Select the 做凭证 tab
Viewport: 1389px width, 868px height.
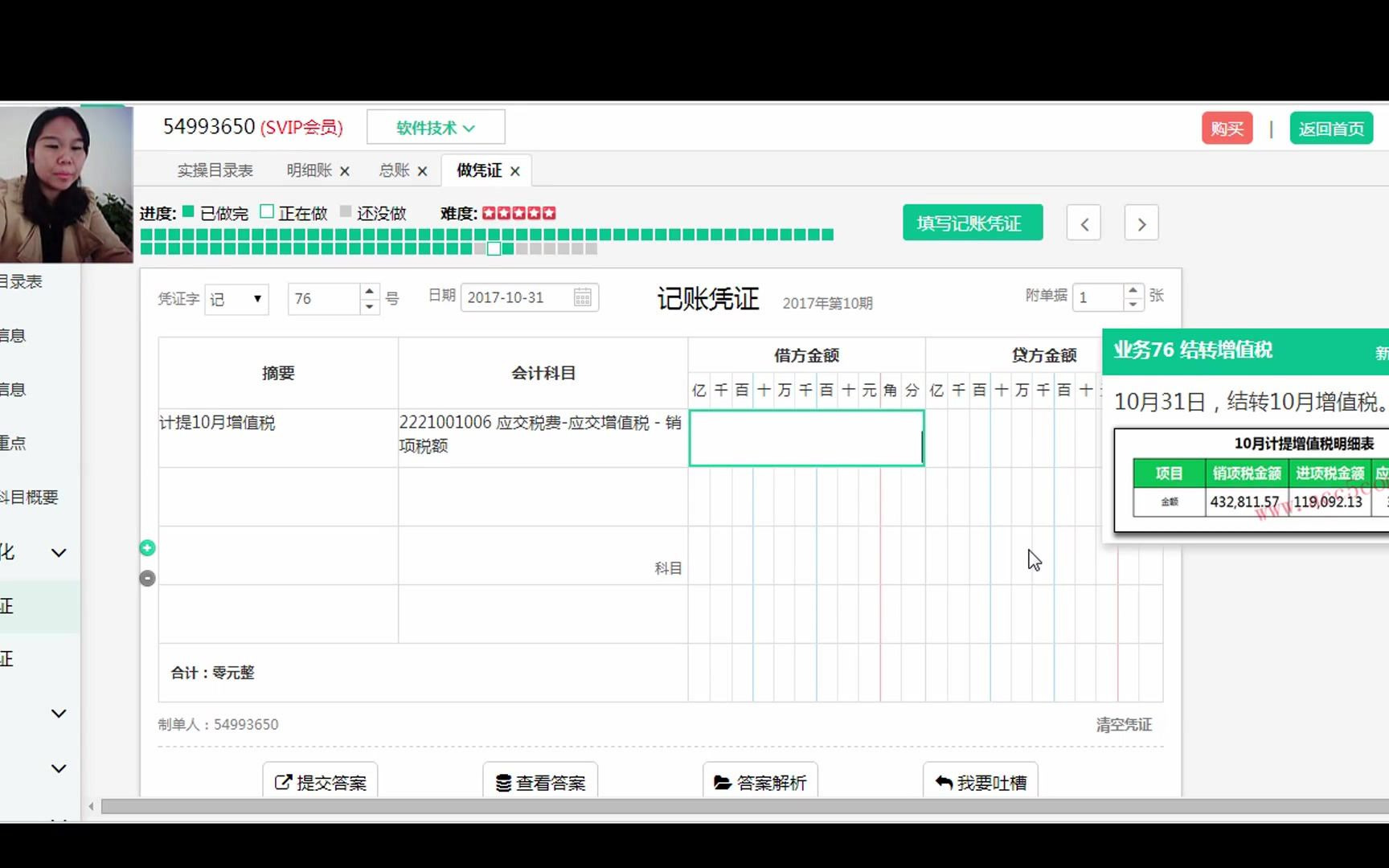[x=479, y=170]
